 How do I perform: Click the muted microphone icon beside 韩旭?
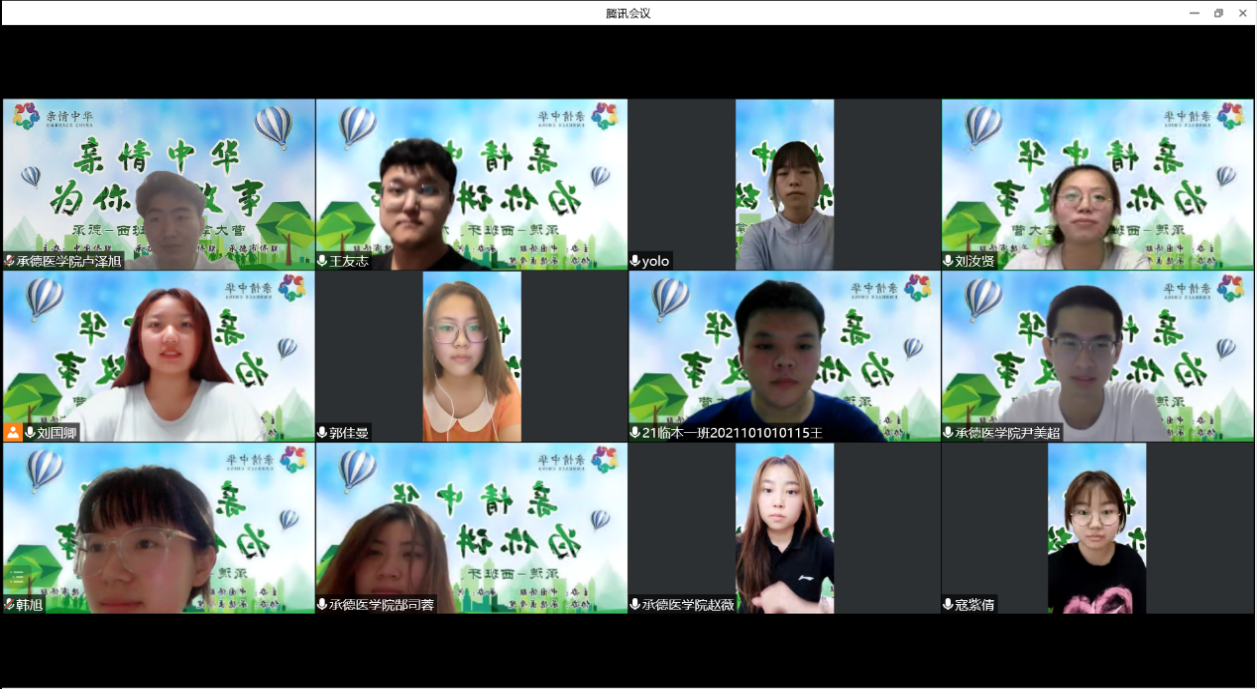[9, 605]
